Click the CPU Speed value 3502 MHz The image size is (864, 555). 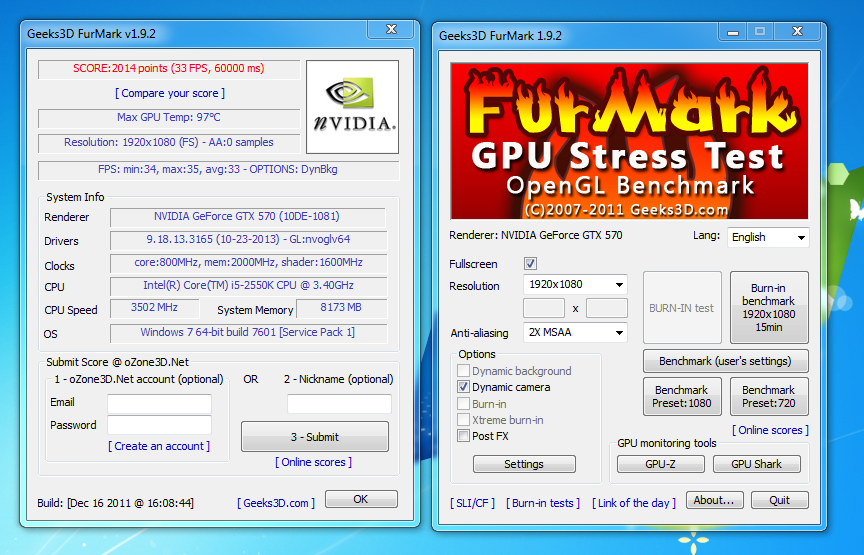click(x=154, y=308)
